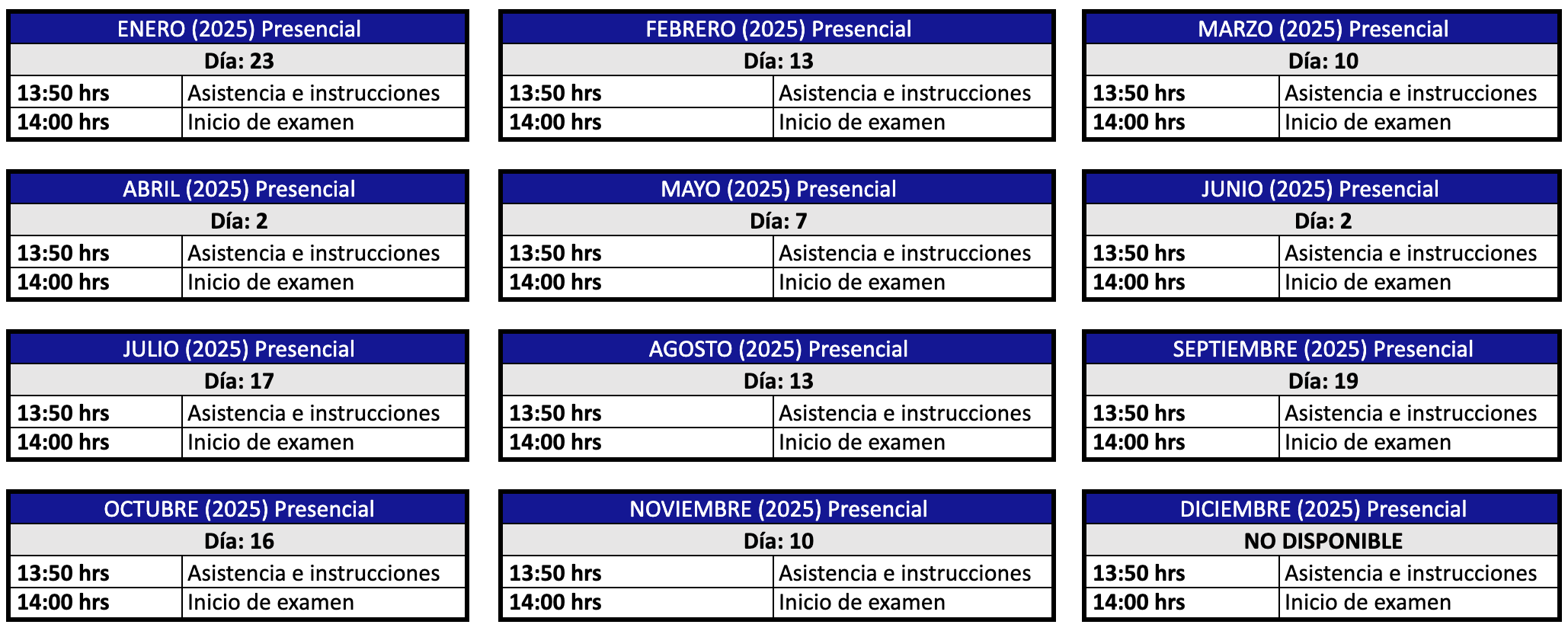Screen dimensions: 1568x631
Task: Select the OCTUBRE (2025) Presencial header
Action: click(x=238, y=509)
